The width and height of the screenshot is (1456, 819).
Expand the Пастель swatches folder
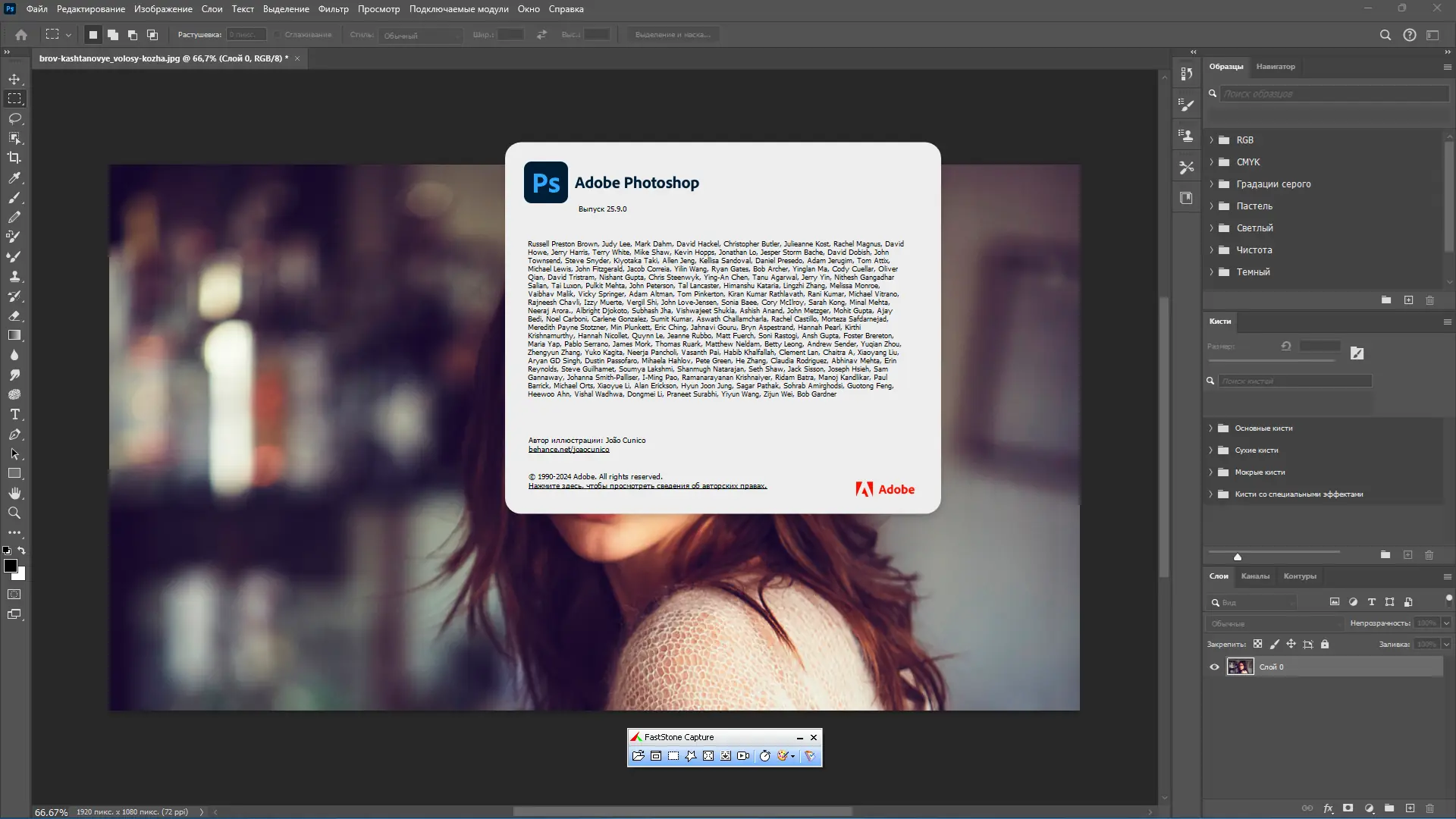click(x=1211, y=206)
